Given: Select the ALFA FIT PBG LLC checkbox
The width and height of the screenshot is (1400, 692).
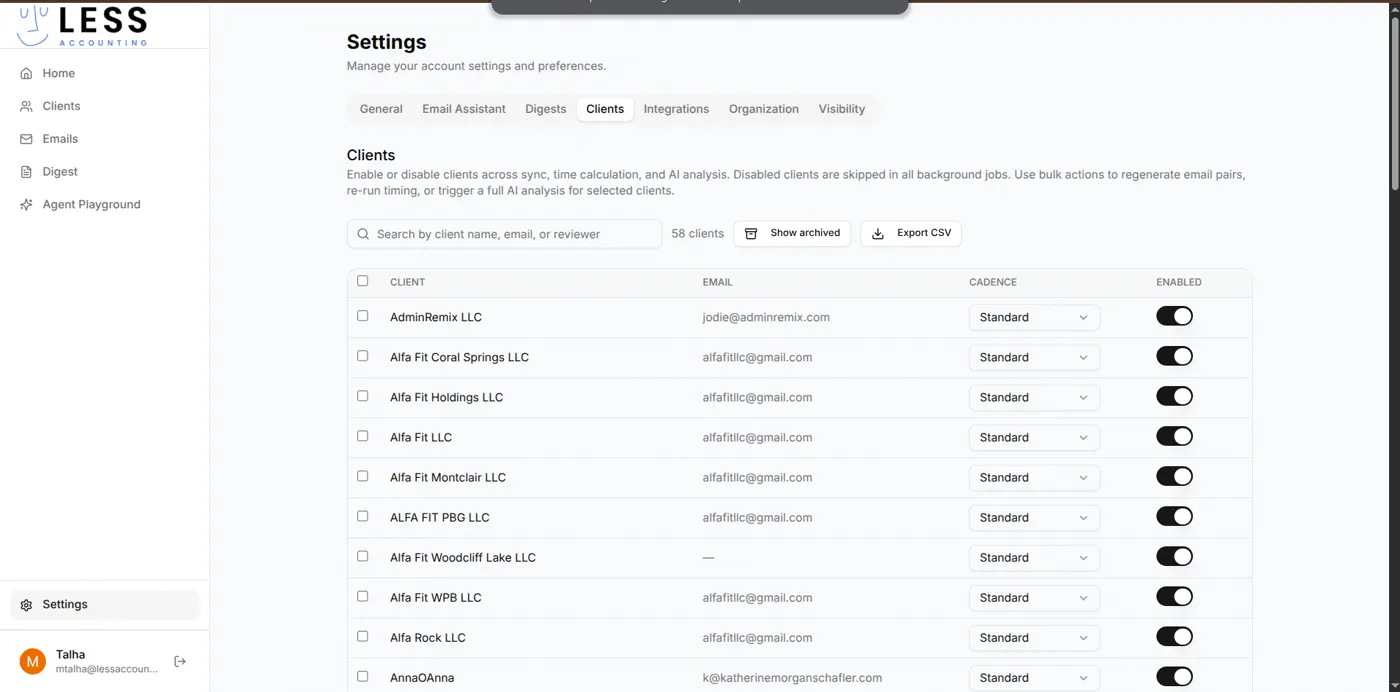Looking at the screenshot, I should [362, 516].
